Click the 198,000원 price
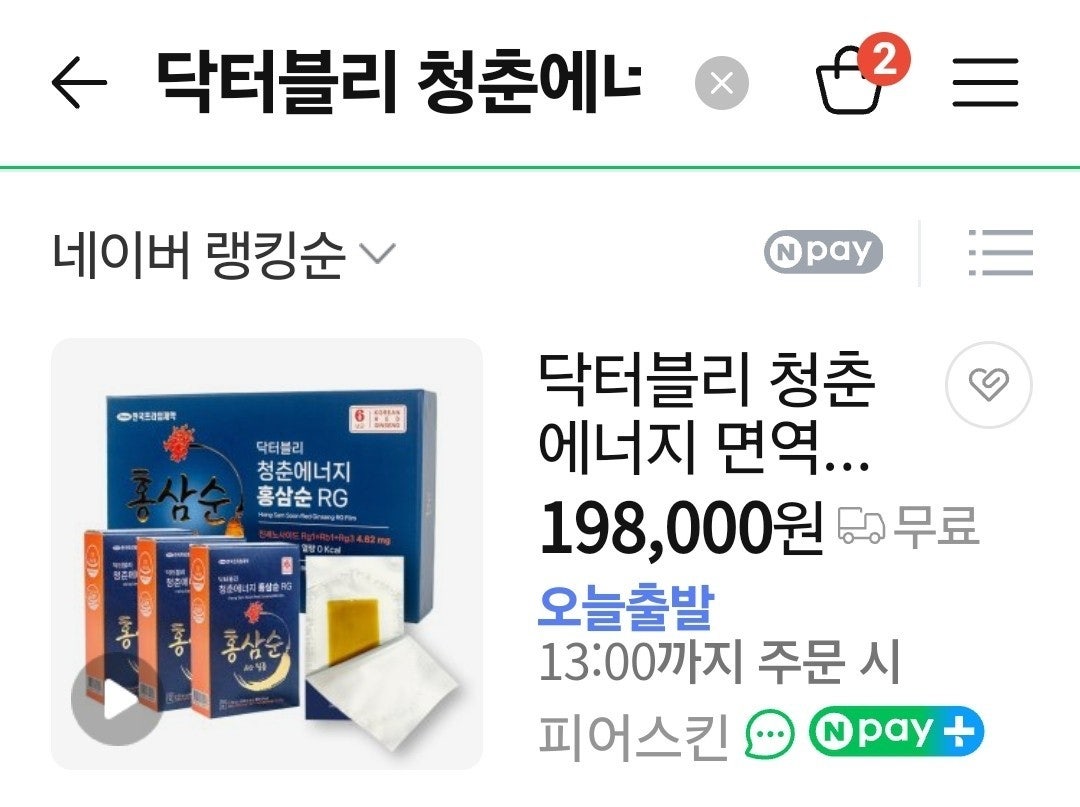This screenshot has height=807, width=1080. [681, 528]
